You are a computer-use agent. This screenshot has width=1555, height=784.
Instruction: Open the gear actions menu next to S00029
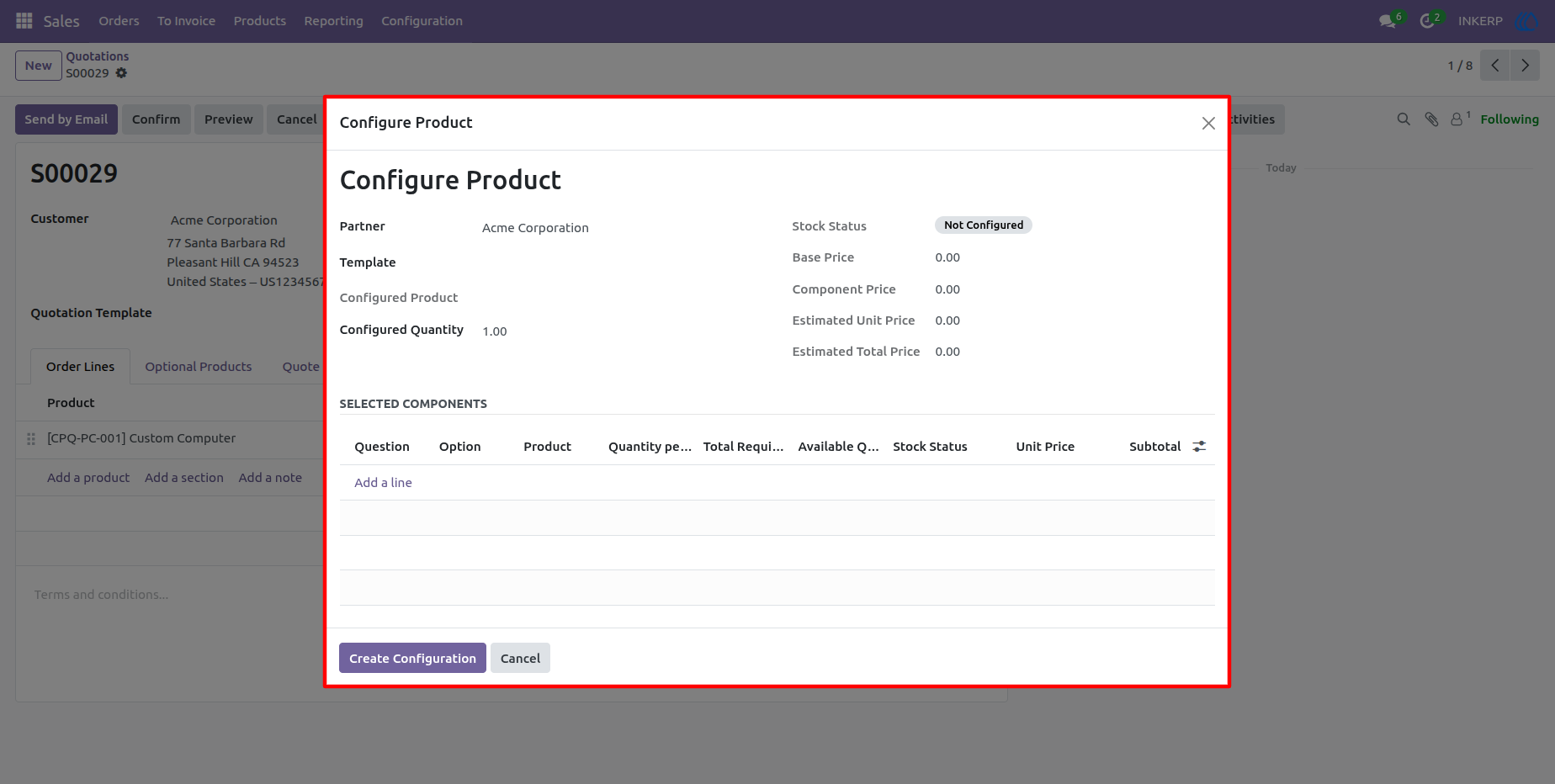click(121, 73)
